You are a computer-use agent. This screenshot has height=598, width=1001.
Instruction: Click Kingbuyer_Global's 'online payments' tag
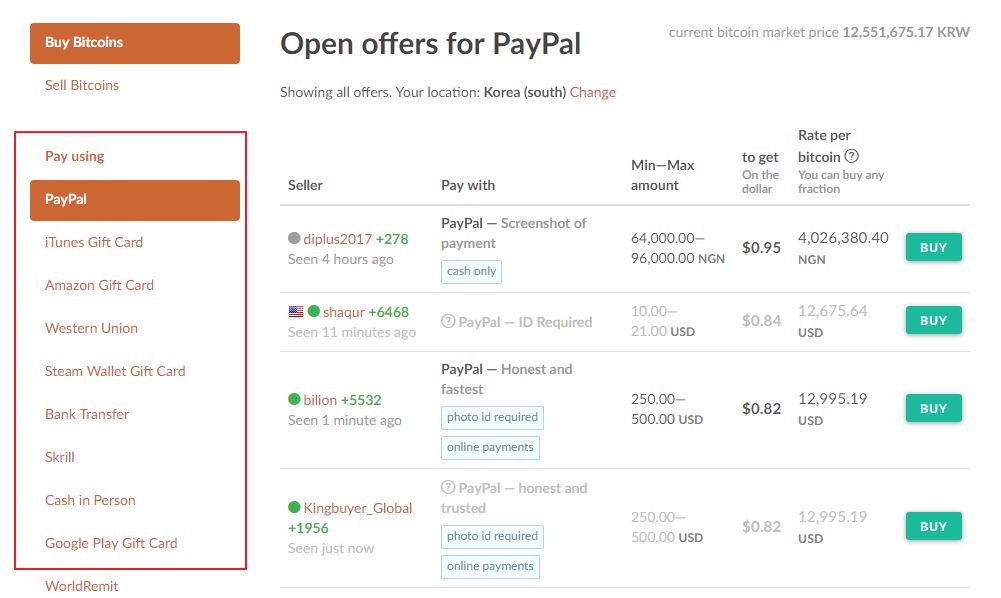pyautogui.click(x=490, y=566)
